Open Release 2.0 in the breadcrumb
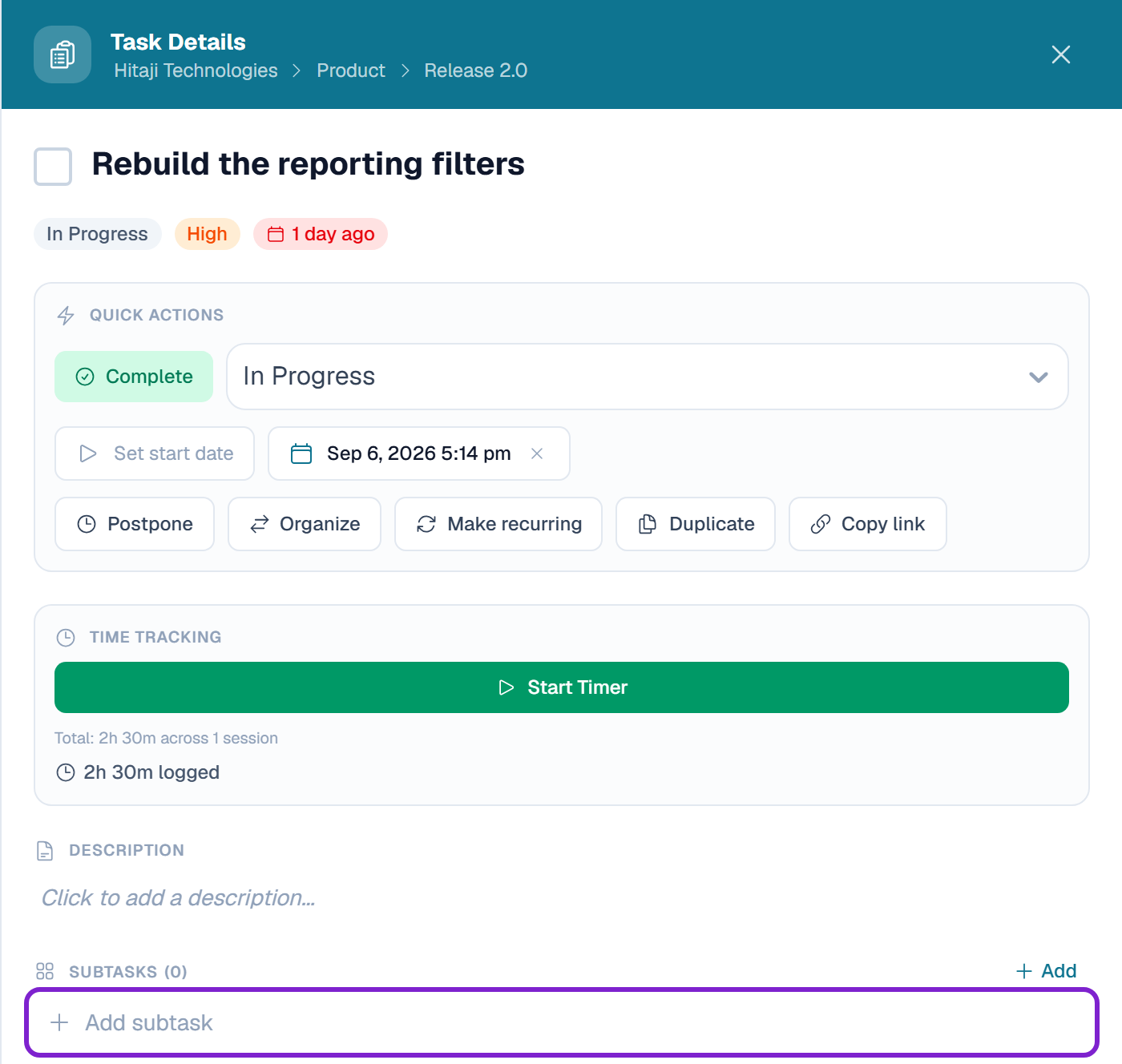 point(476,71)
